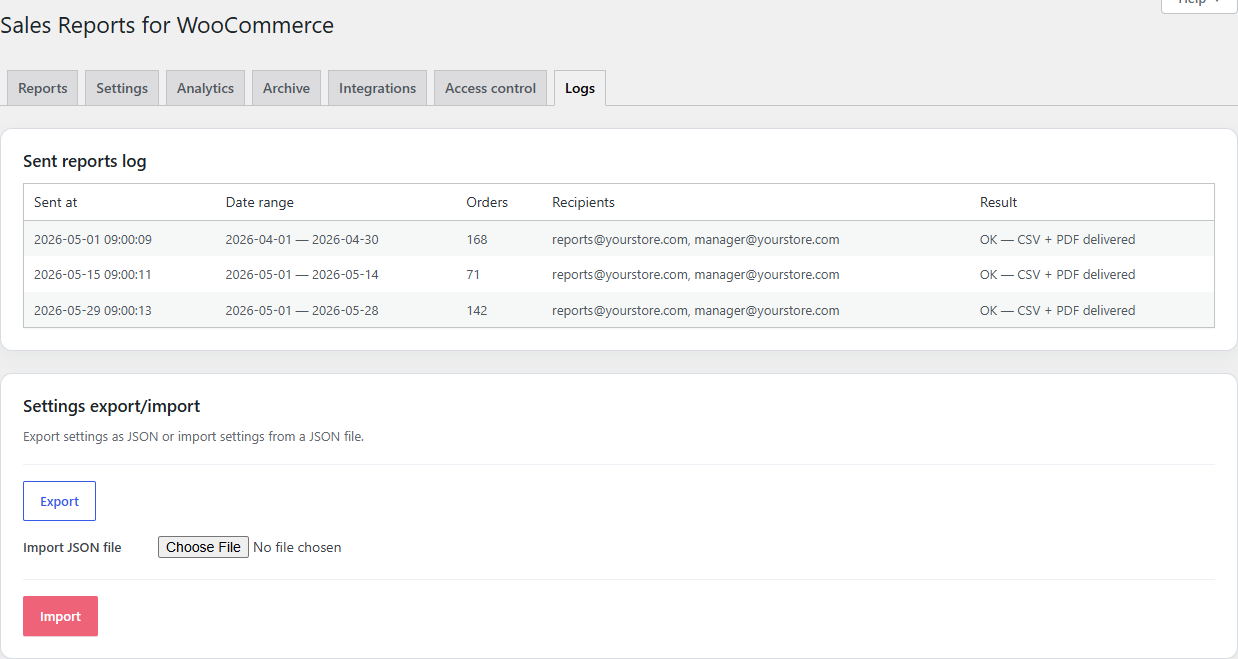The height and width of the screenshot is (659, 1238).
Task: Click the result for the 168 orders row
Action: click(x=1058, y=240)
